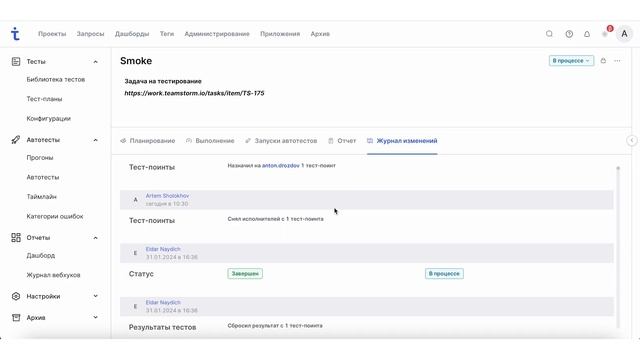640x360 pixels.
Task: Click the Отчеты dashboard icon
Action: click(x=16, y=238)
